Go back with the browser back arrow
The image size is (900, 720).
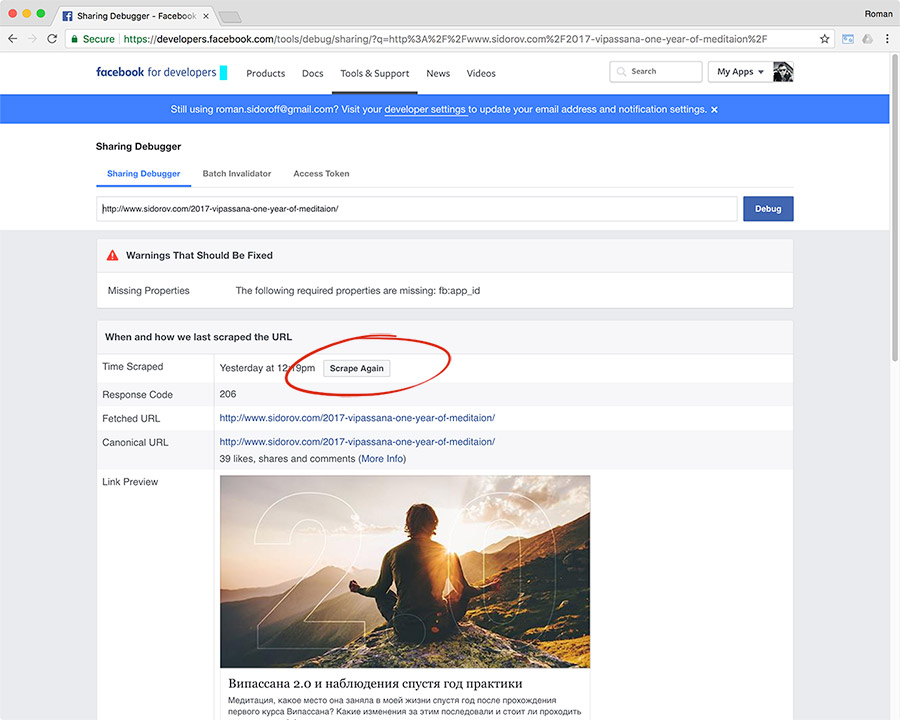click(x=13, y=39)
